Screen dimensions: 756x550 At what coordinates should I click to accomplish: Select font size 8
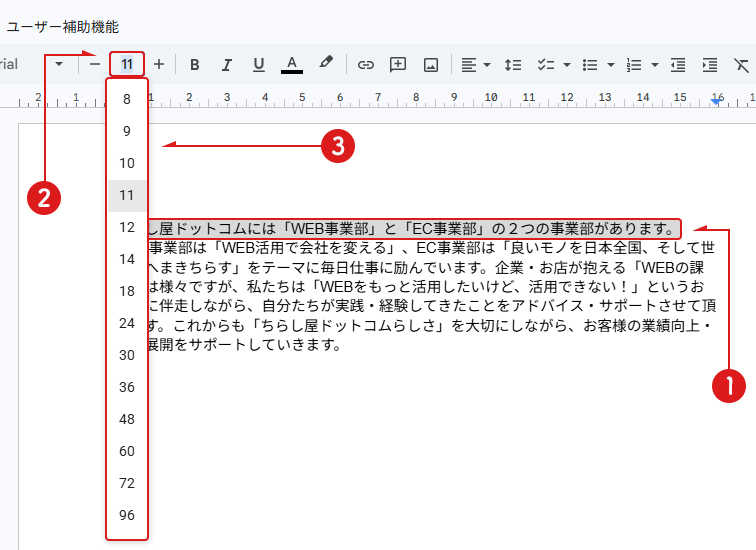pos(127,99)
